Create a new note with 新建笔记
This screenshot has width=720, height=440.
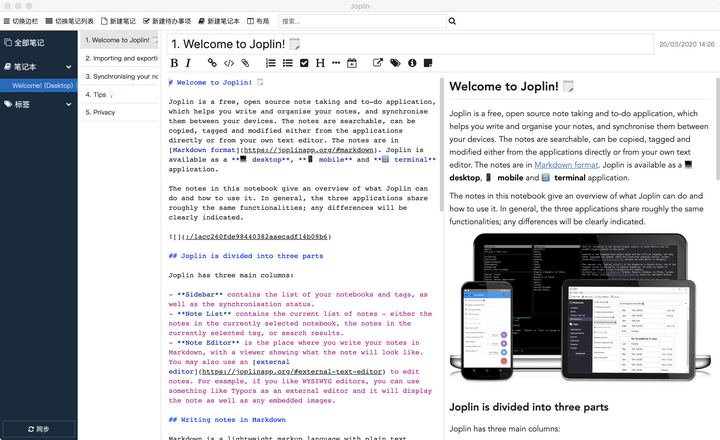[x=118, y=21]
